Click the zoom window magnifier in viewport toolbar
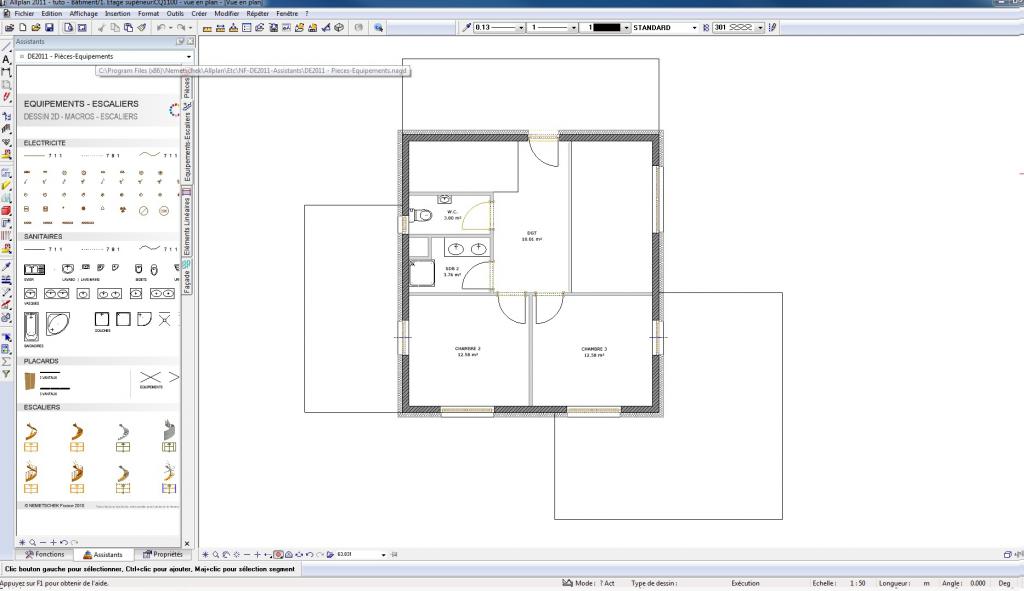Screen dimensions: 1024x591 (x=216, y=554)
